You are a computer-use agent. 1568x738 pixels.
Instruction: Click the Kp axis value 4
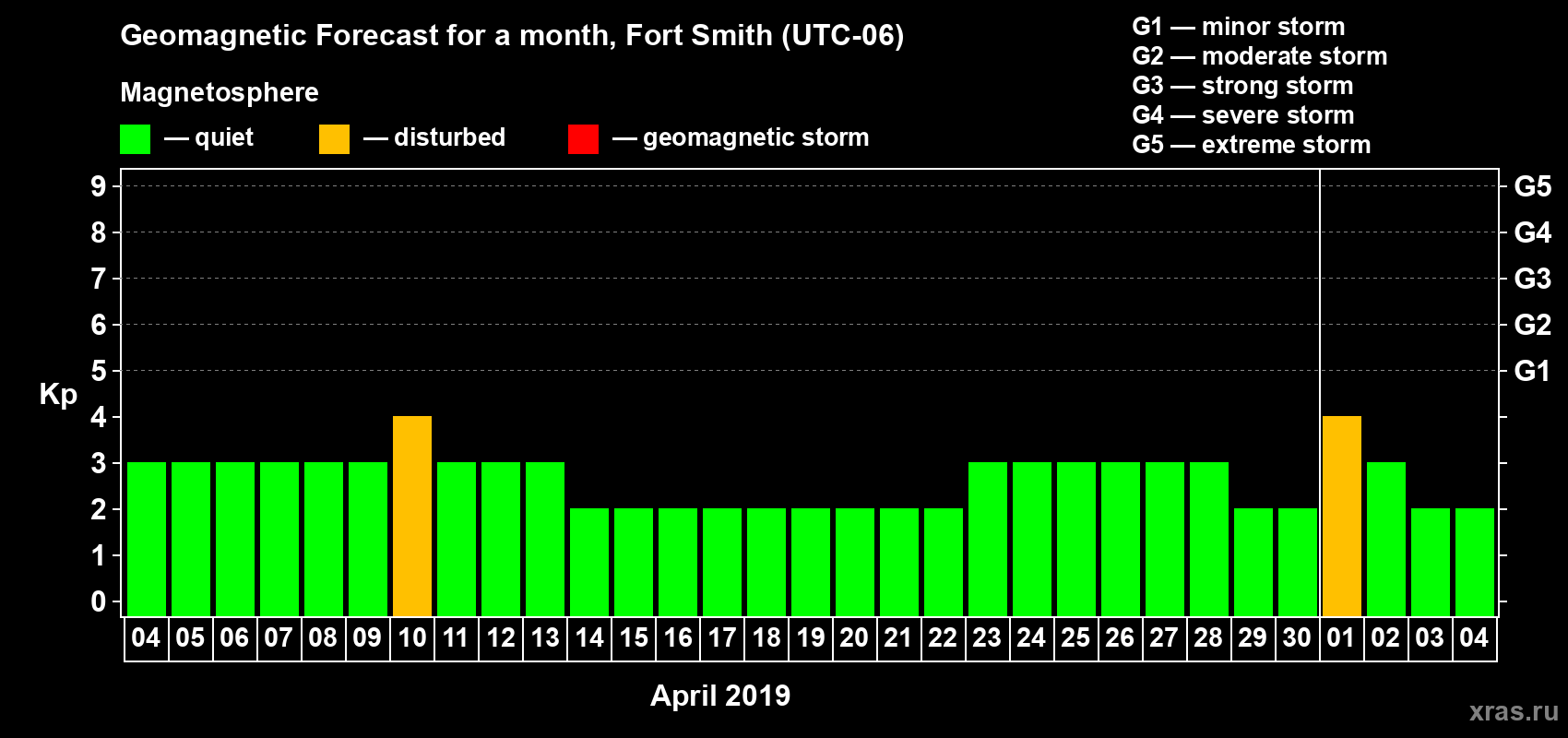[99, 417]
